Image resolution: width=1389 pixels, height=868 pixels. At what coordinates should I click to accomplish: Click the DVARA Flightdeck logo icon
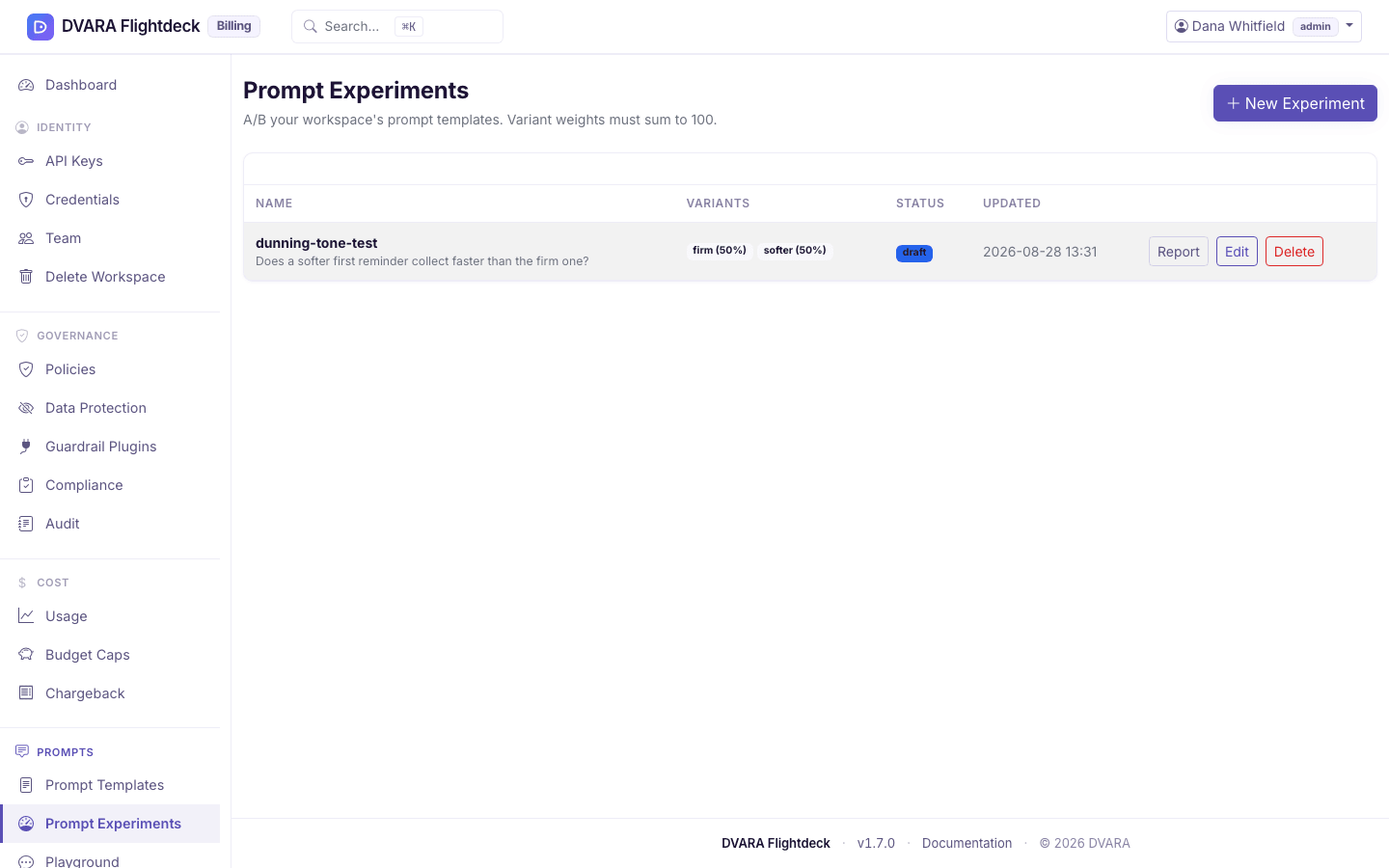pyautogui.click(x=41, y=26)
